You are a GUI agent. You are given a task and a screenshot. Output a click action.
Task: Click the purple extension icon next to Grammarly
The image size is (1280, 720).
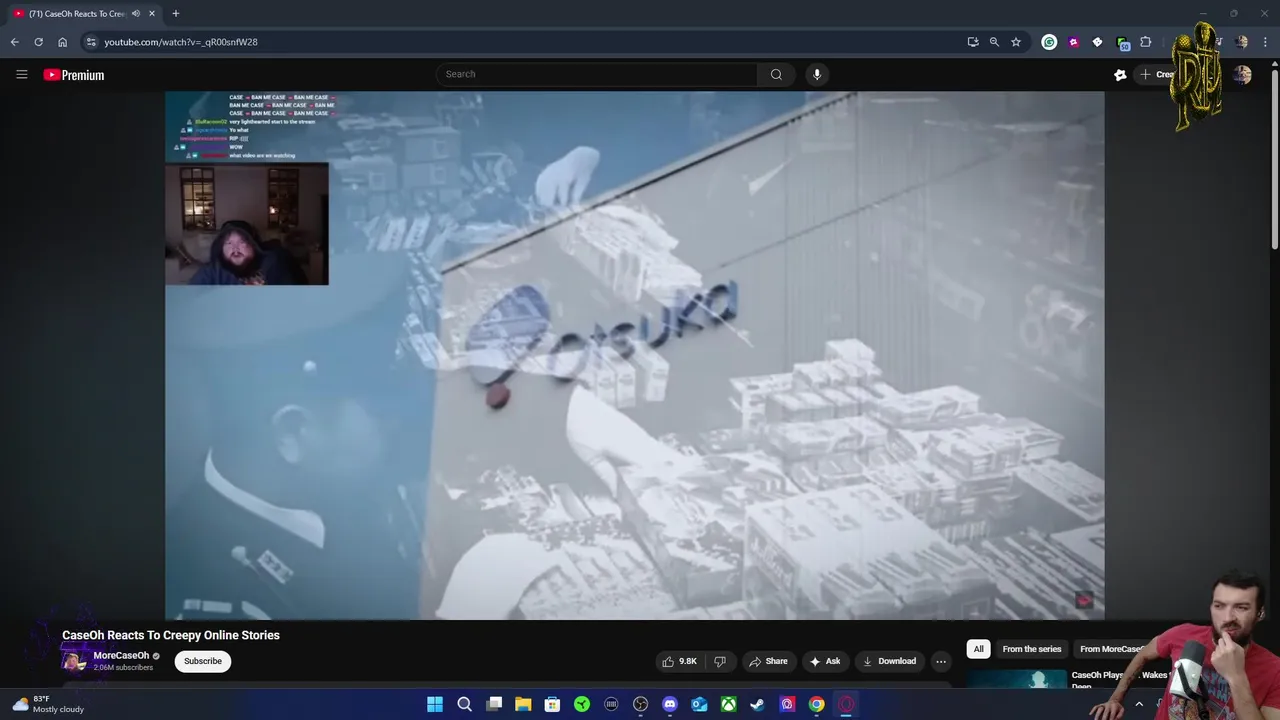[x=1073, y=42]
